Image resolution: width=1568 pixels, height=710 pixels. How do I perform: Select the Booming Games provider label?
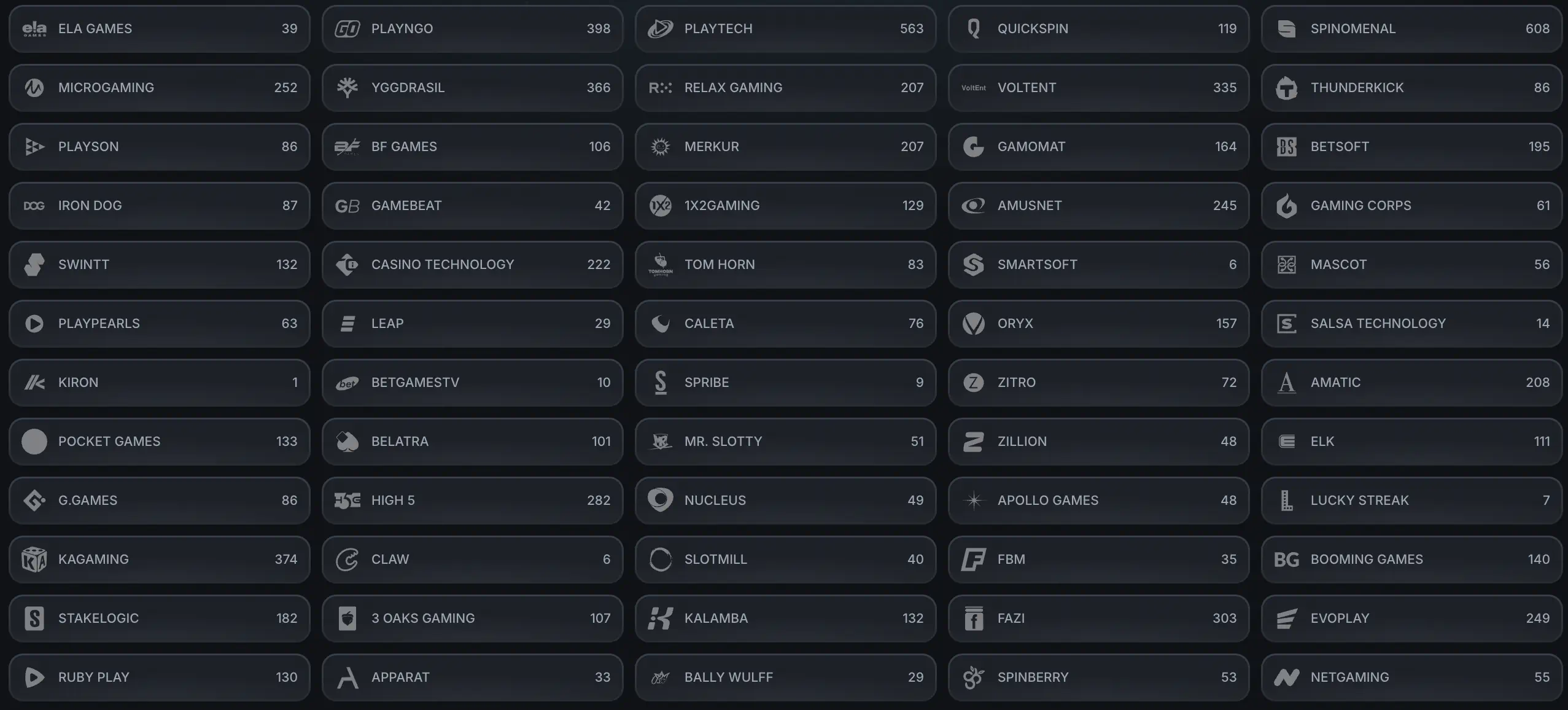coord(1367,560)
